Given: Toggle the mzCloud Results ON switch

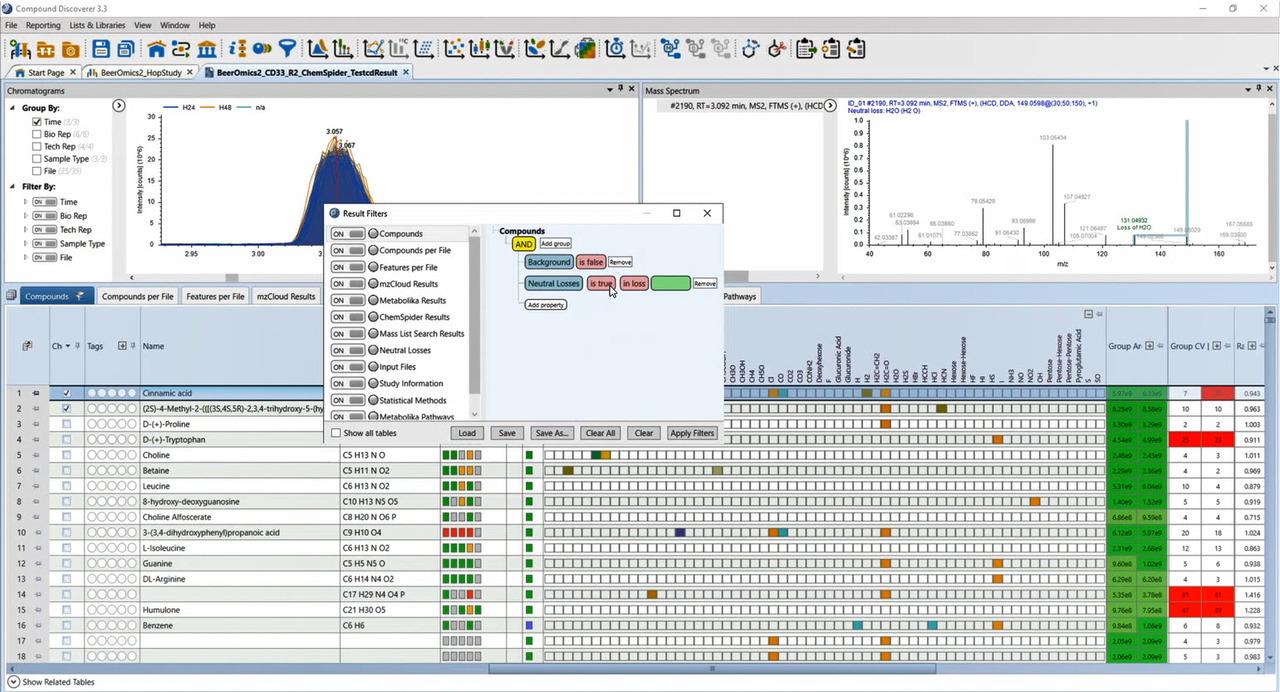Looking at the screenshot, I should [348, 284].
